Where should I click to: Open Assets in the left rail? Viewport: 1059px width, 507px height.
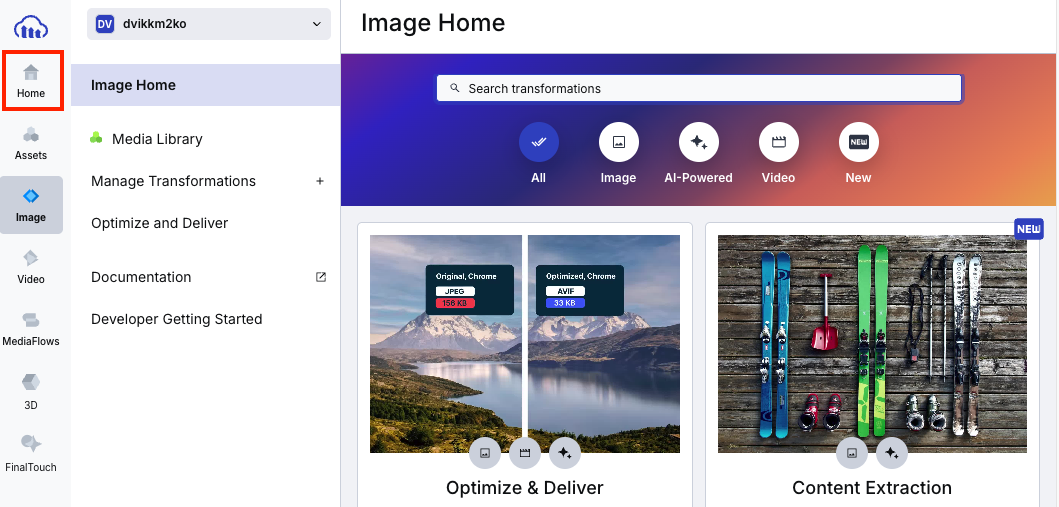(31, 142)
